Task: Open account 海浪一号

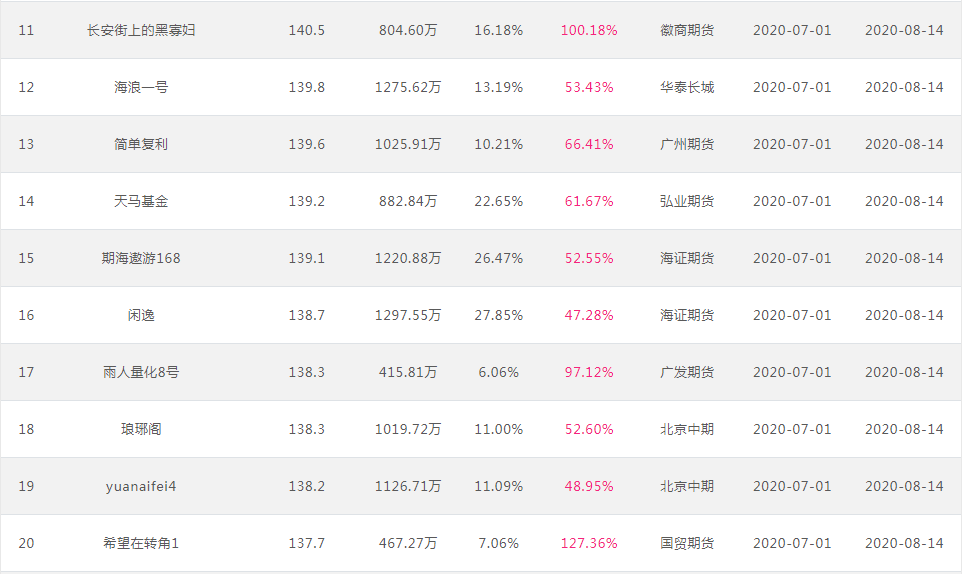Action: (141, 87)
